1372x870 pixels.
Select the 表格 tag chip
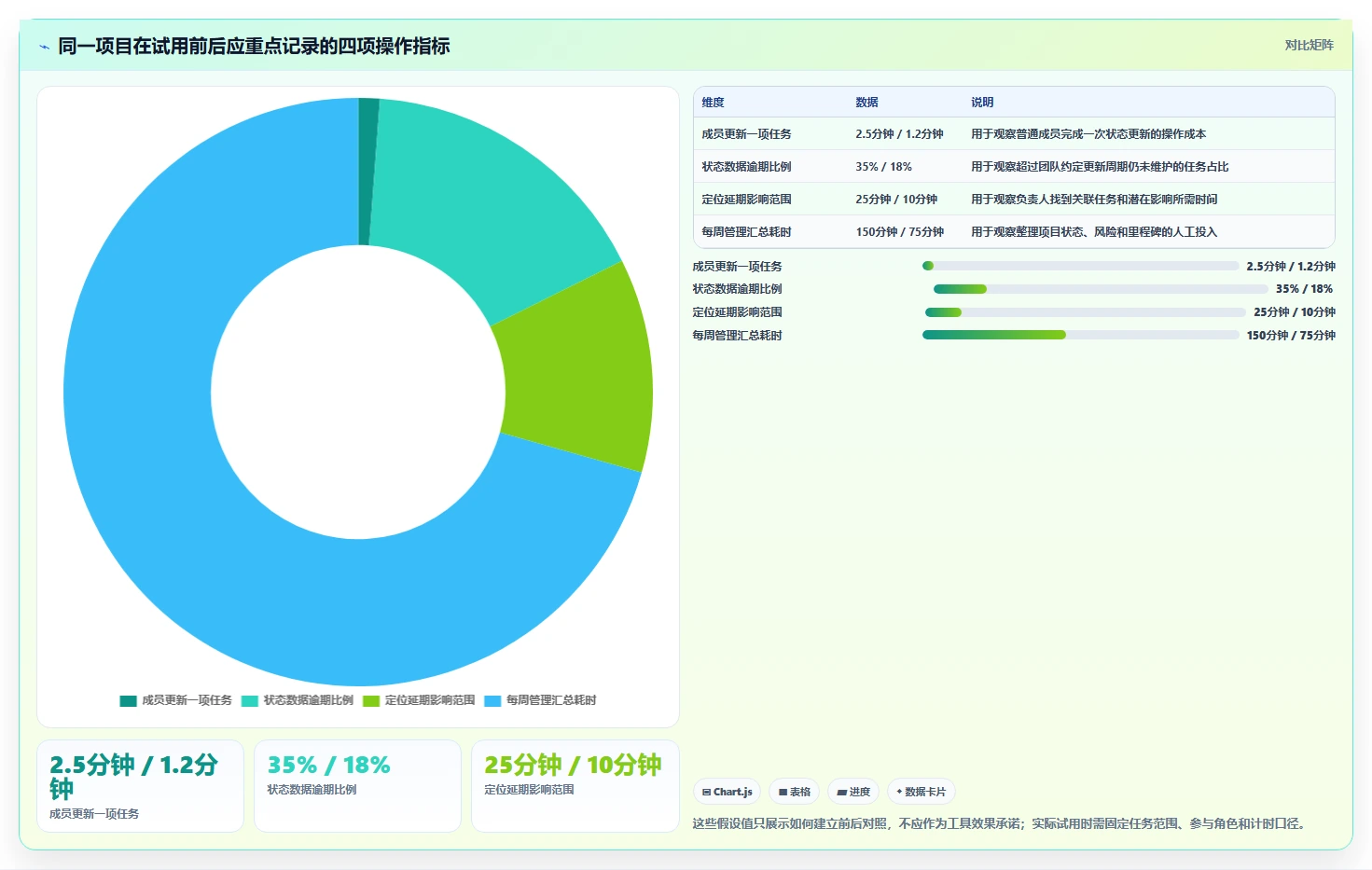tap(794, 792)
